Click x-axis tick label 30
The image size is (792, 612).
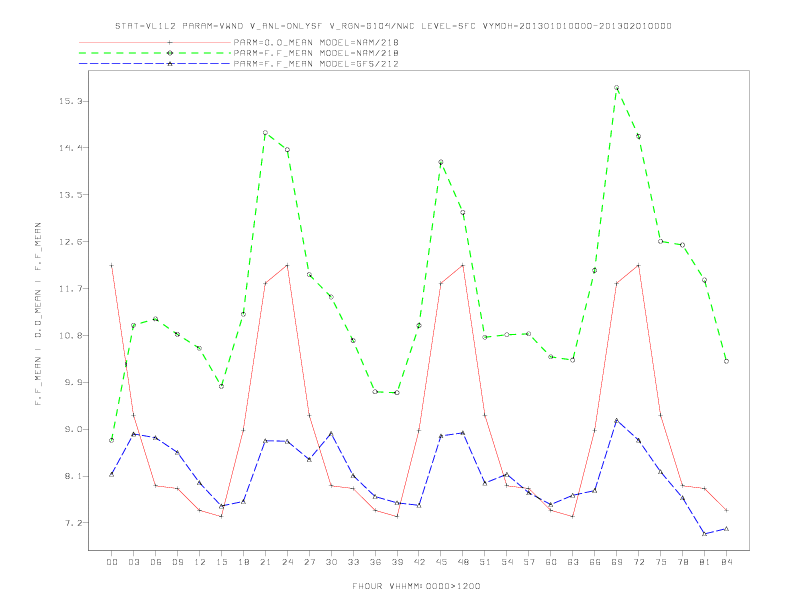point(331,562)
